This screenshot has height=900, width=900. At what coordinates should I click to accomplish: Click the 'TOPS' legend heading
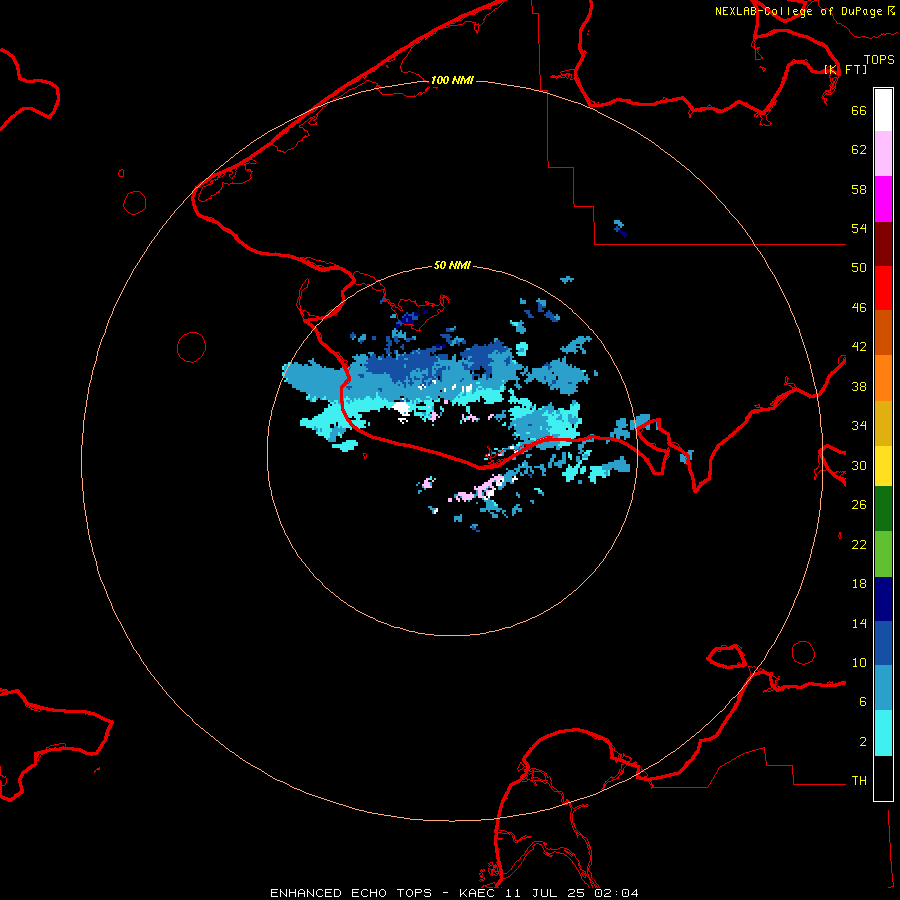click(879, 60)
